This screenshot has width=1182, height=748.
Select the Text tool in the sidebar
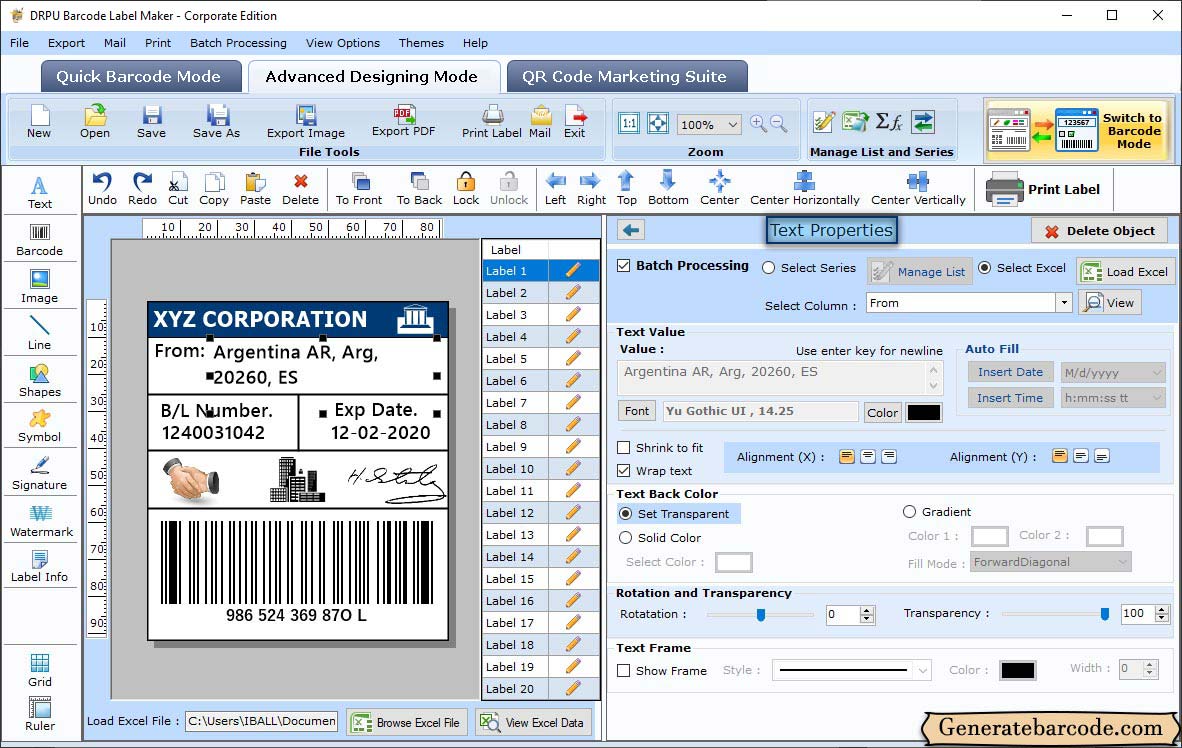pyautogui.click(x=39, y=192)
